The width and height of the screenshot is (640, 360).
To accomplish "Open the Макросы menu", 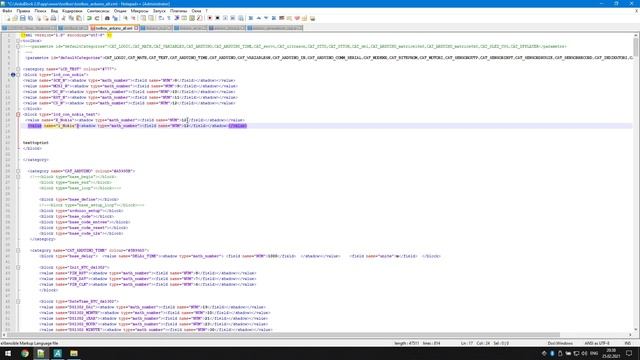I will click(x=140, y=11).
